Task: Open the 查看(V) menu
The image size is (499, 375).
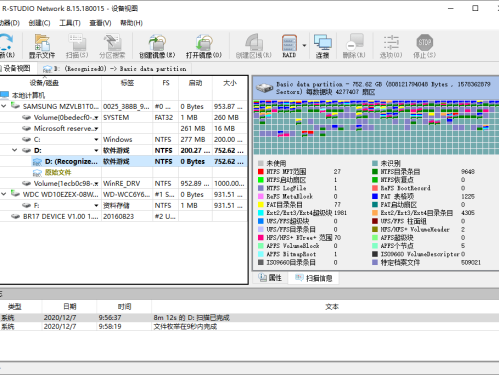Action: pyautogui.click(x=100, y=23)
